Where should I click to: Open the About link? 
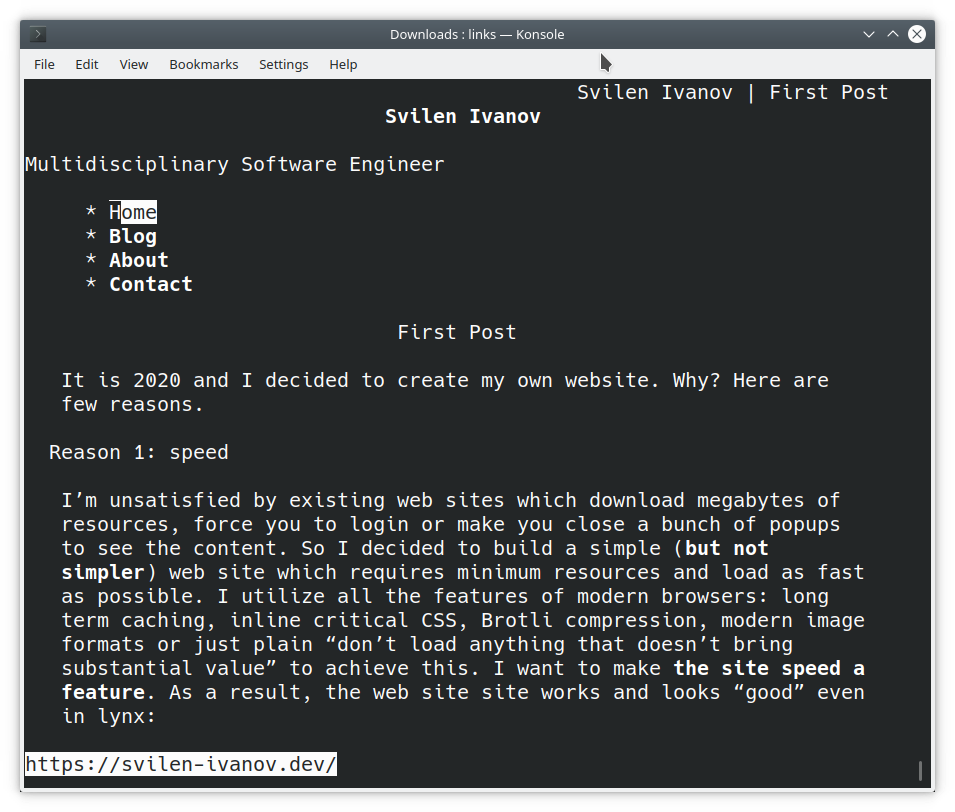point(139,260)
